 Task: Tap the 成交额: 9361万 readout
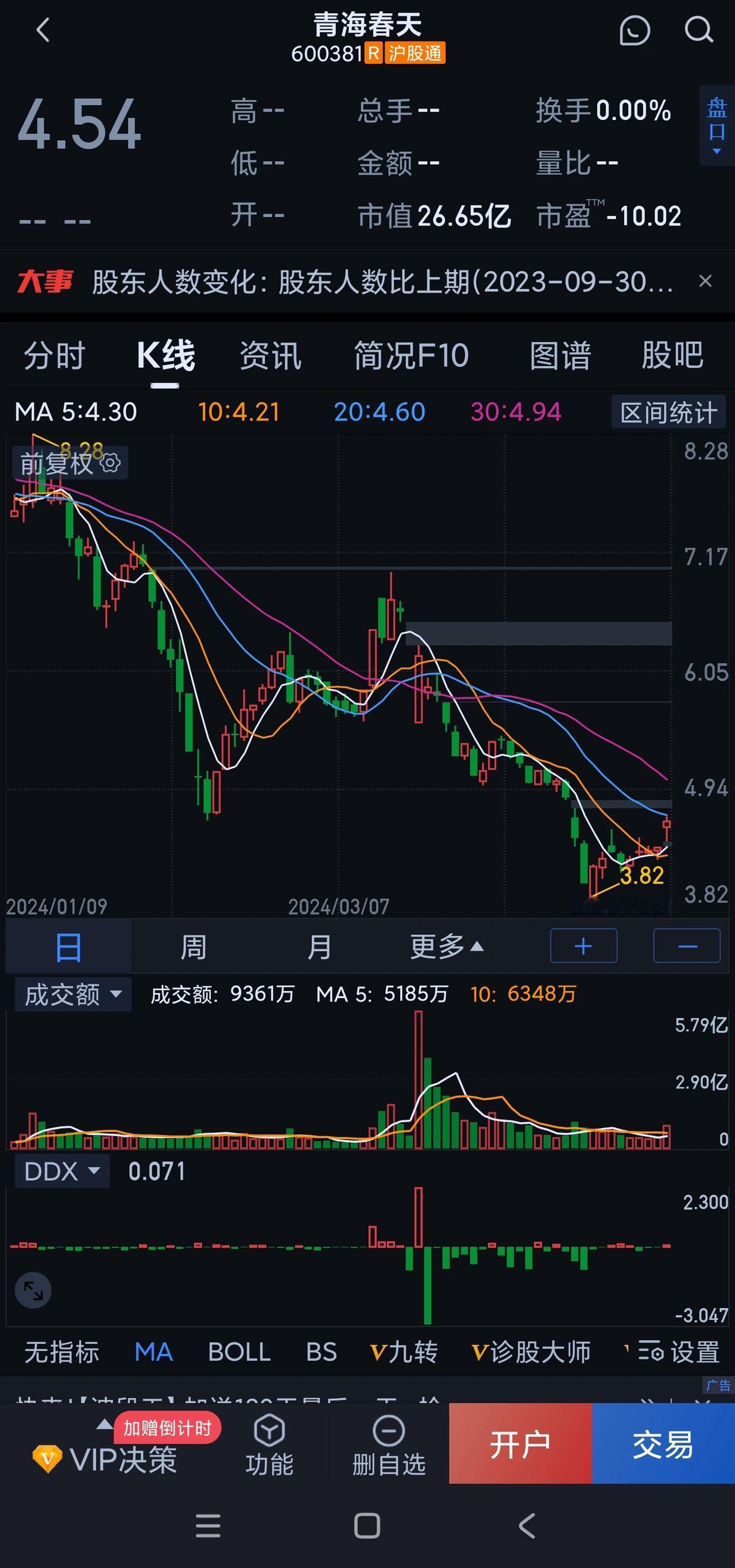[223, 994]
